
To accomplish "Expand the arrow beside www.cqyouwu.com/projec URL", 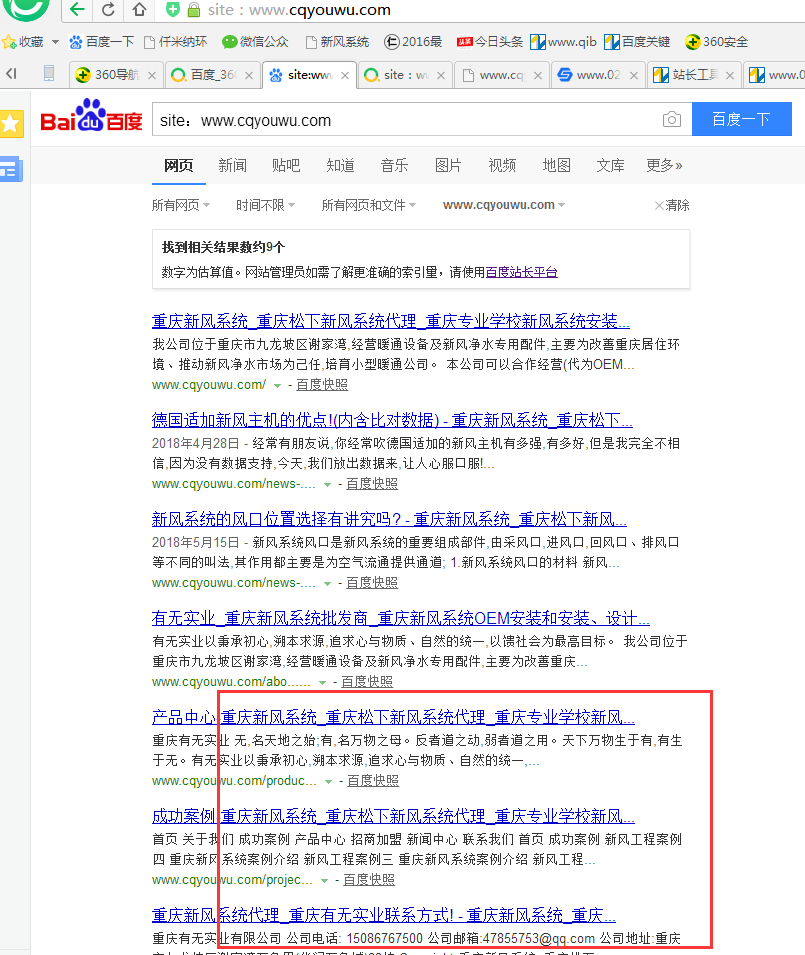I will point(325,880).
